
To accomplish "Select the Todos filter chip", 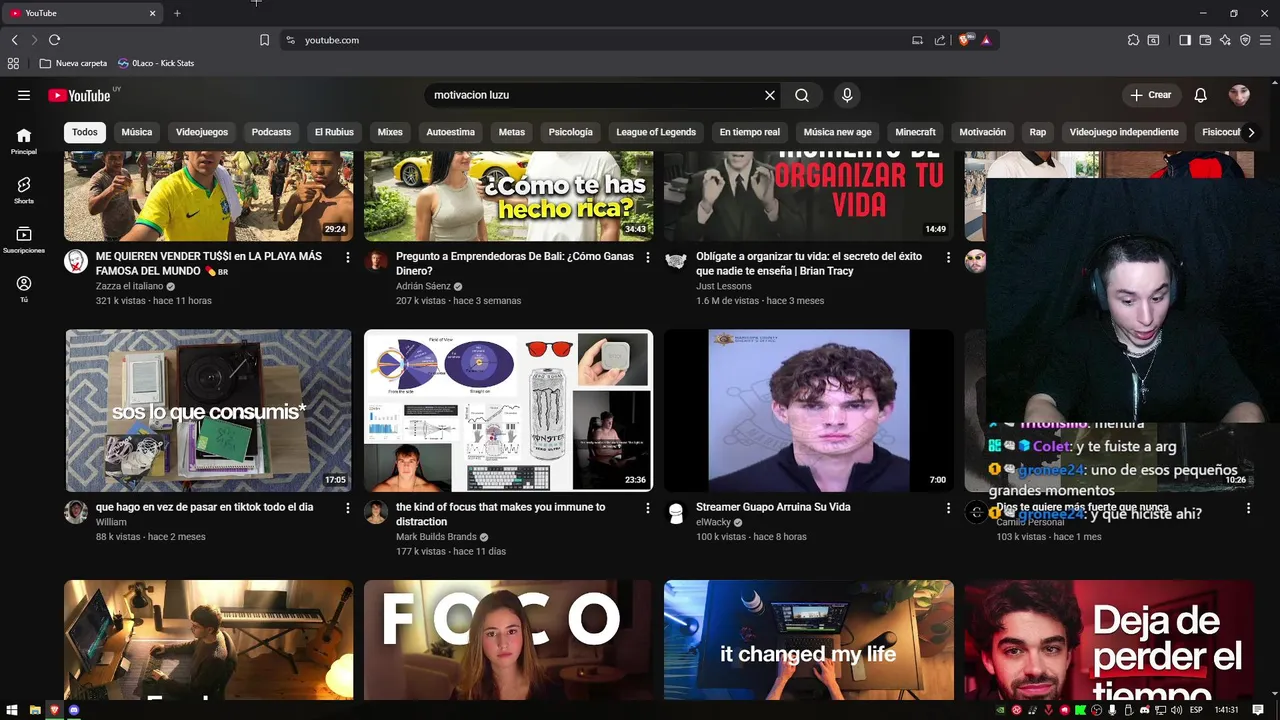I will pyautogui.click(x=85, y=132).
